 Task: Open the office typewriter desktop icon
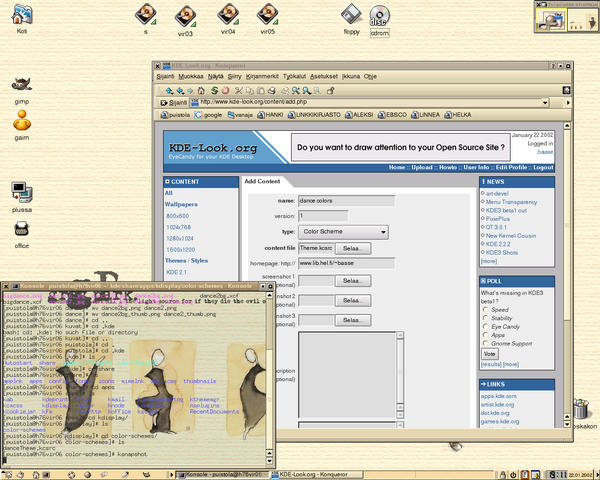(x=22, y=235)
